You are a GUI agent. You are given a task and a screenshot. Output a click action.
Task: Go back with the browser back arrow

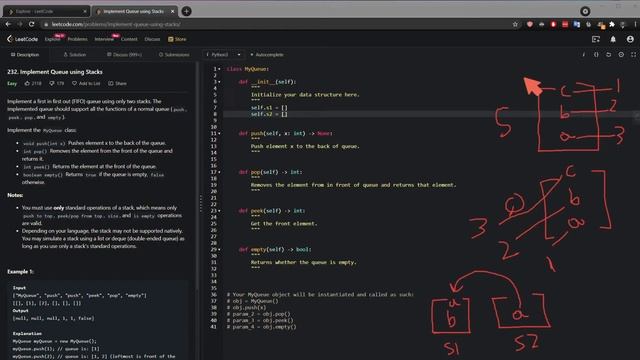pyautogui.click(x=9, y=24)
